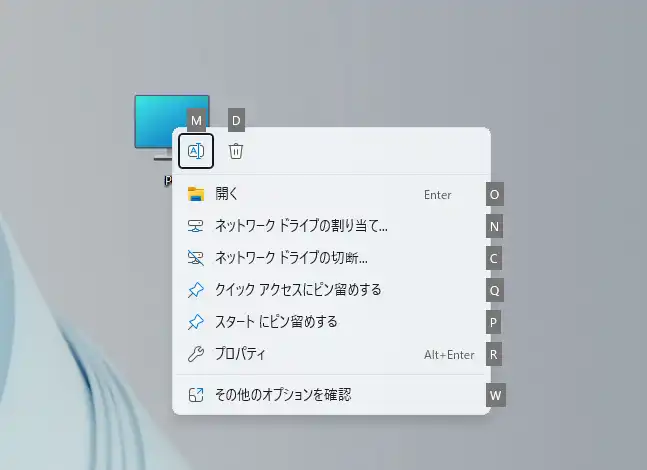
Task: Open その他のオプションを確認
Action: [x=331, y=395]
